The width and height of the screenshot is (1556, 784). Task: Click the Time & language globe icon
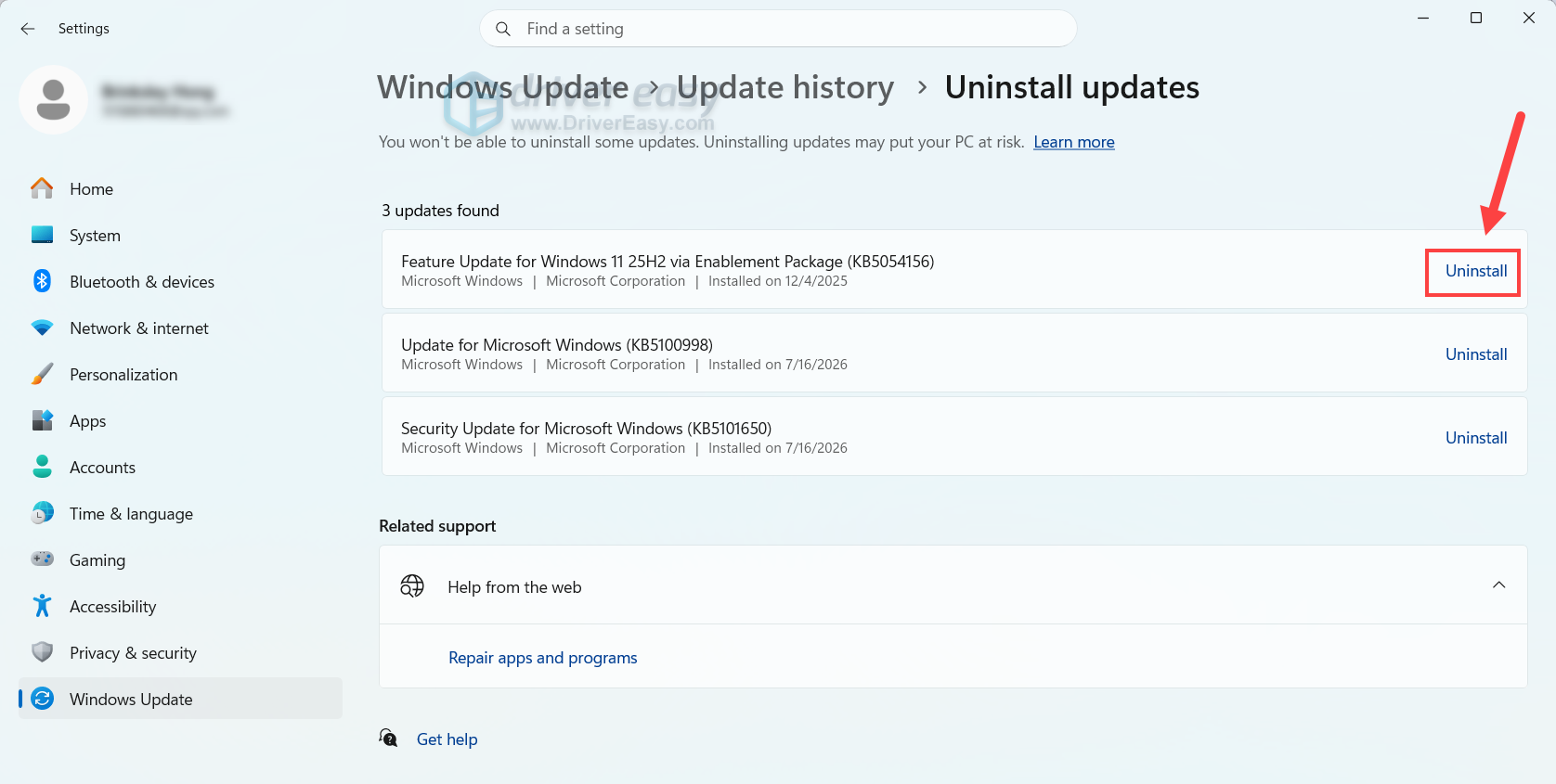[x=42, y=513]
